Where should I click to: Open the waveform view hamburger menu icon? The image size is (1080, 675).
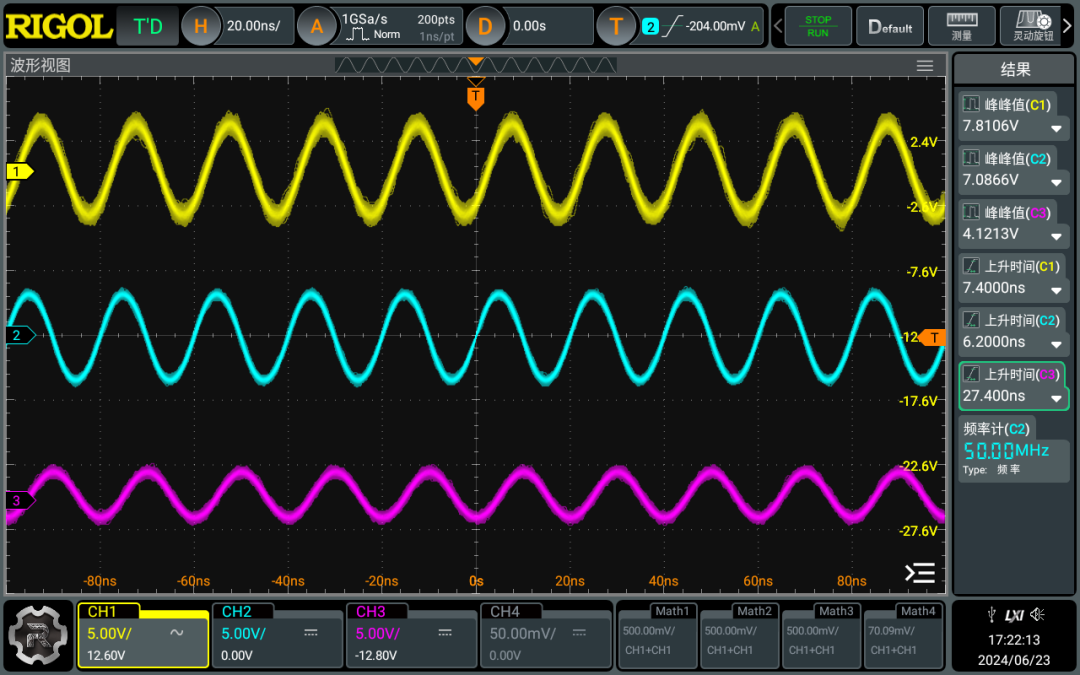pyautogui.click(x=925, y=65)
